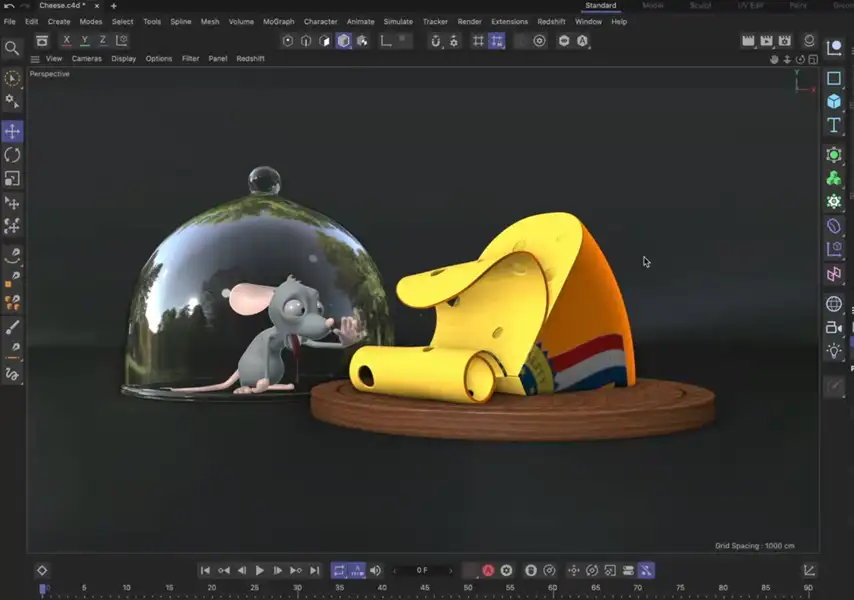Screen dimensions: 854x600
Task: Open the Display viewport menu
Action: 124,58
